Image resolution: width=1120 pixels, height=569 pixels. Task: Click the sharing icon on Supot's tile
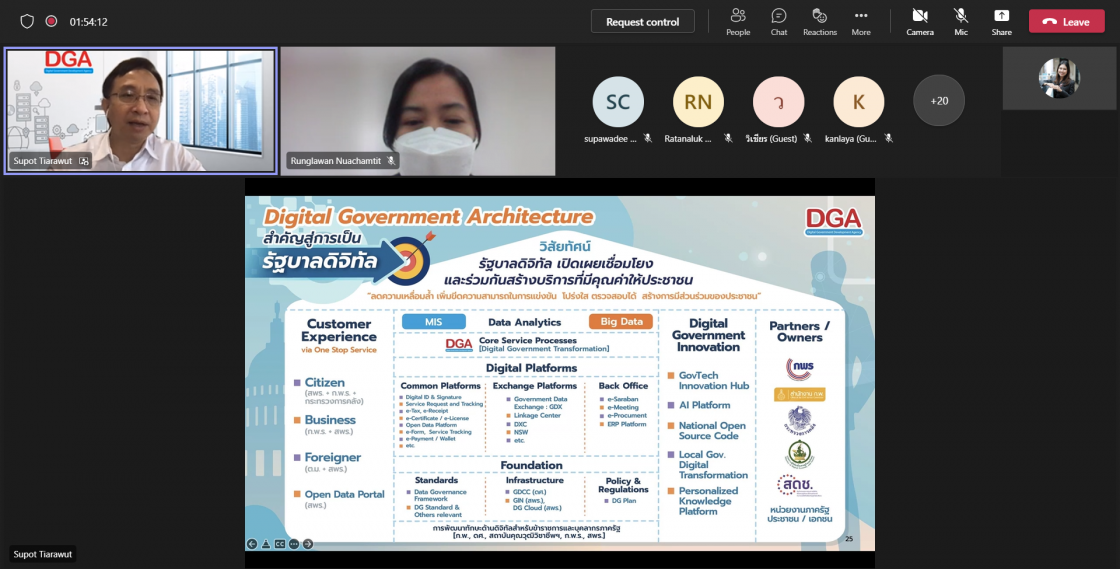84,161
